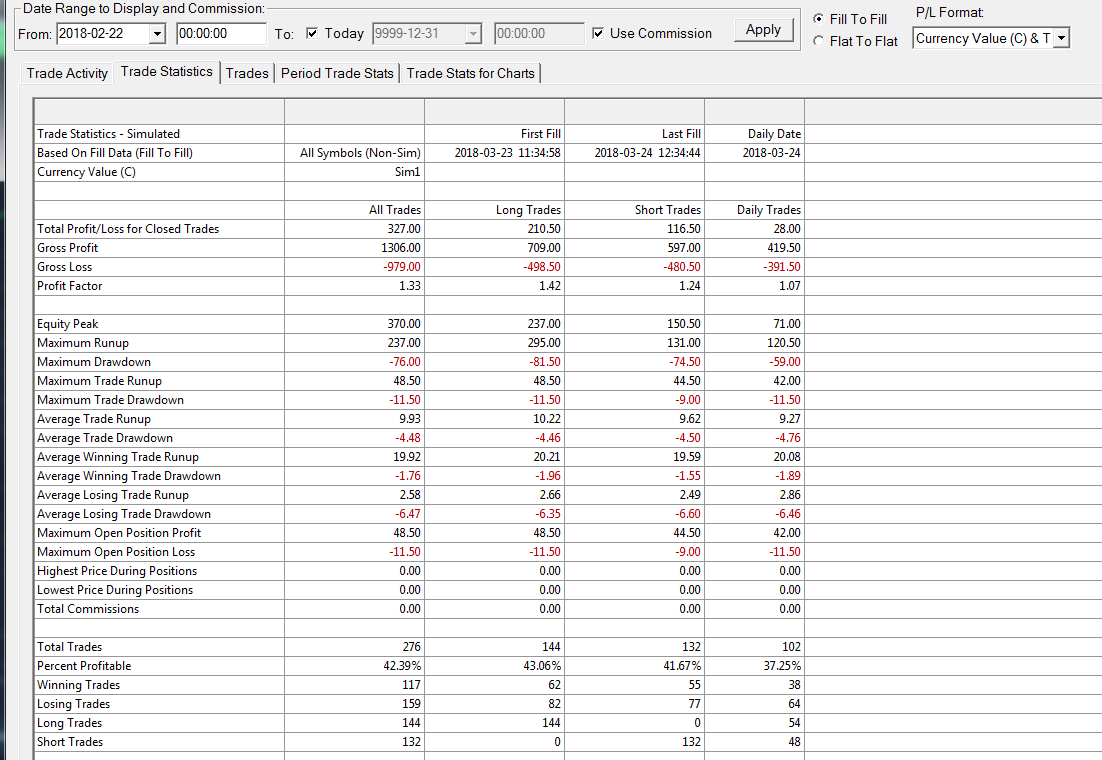
Task: Click the To time field
Action: [539, 34]
